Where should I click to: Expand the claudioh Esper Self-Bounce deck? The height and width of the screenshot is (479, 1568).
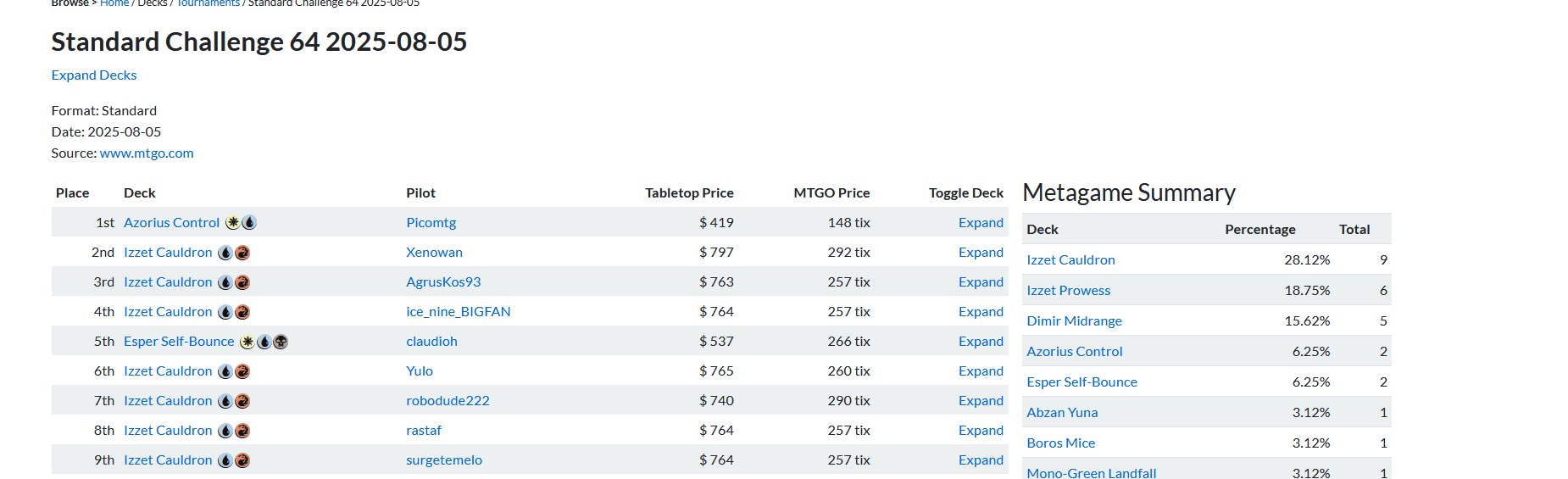point(981,342)
